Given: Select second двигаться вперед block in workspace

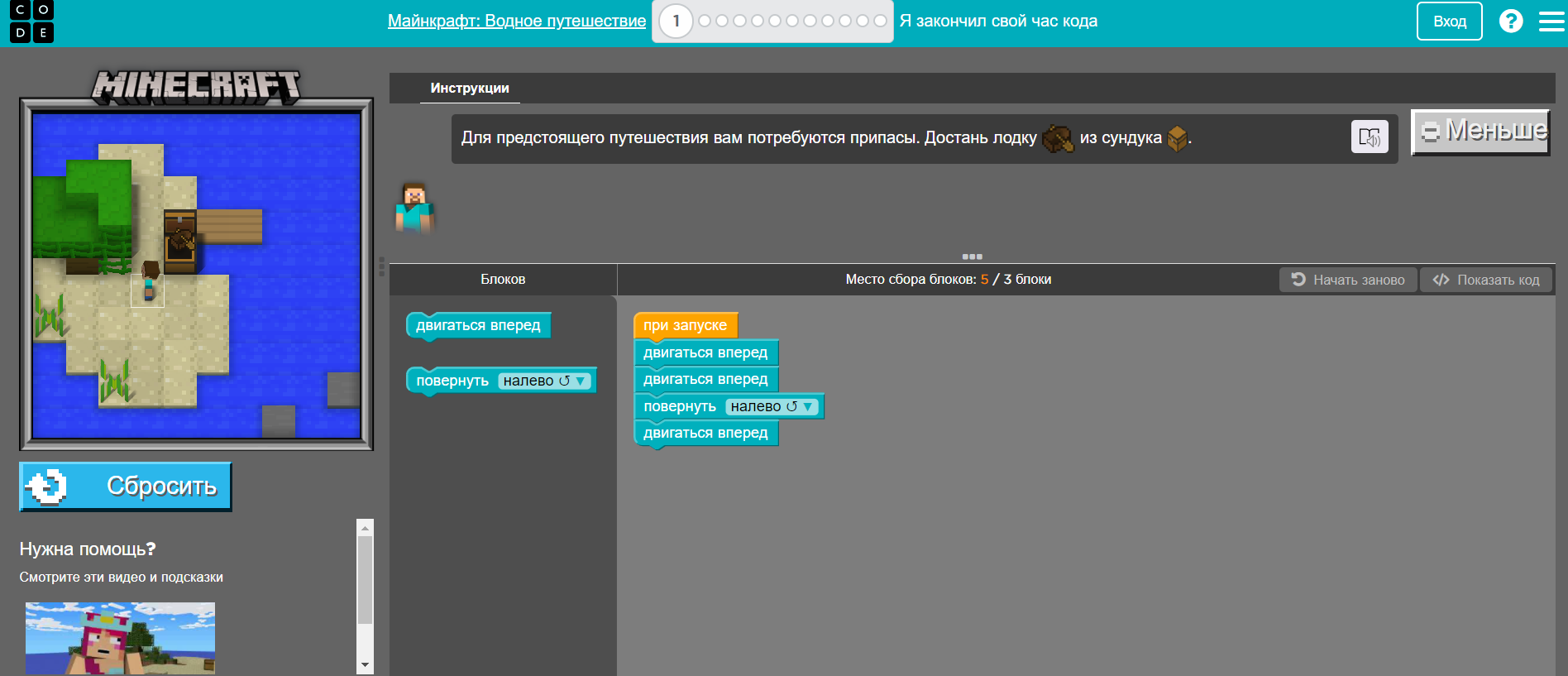Looking at the screenshot, I should click(705, 379).
